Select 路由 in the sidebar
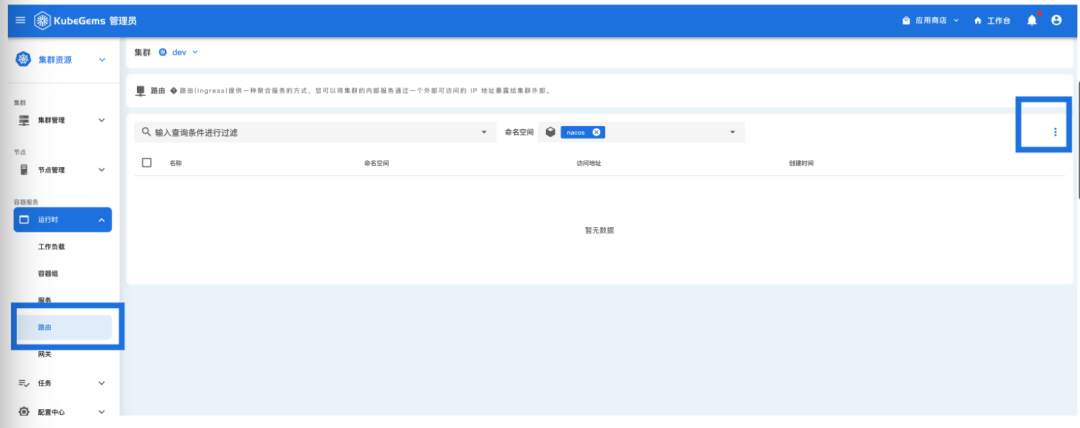The width and height of the screenshot is (1080, 428). (63, 327)
